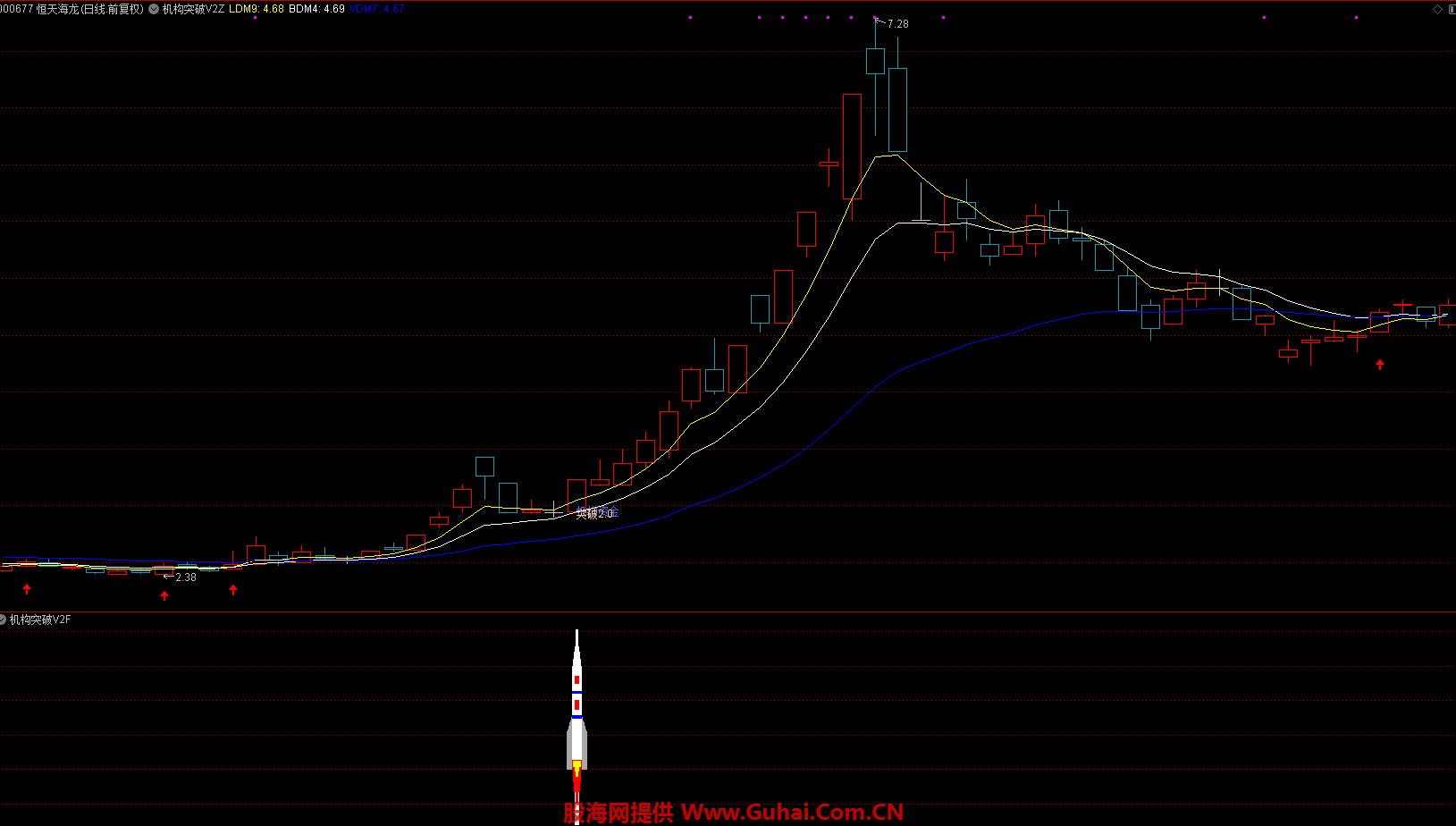Click the red up-arrow right of the 2.38 label
The image size is (1456, 826).
point(233,589)
